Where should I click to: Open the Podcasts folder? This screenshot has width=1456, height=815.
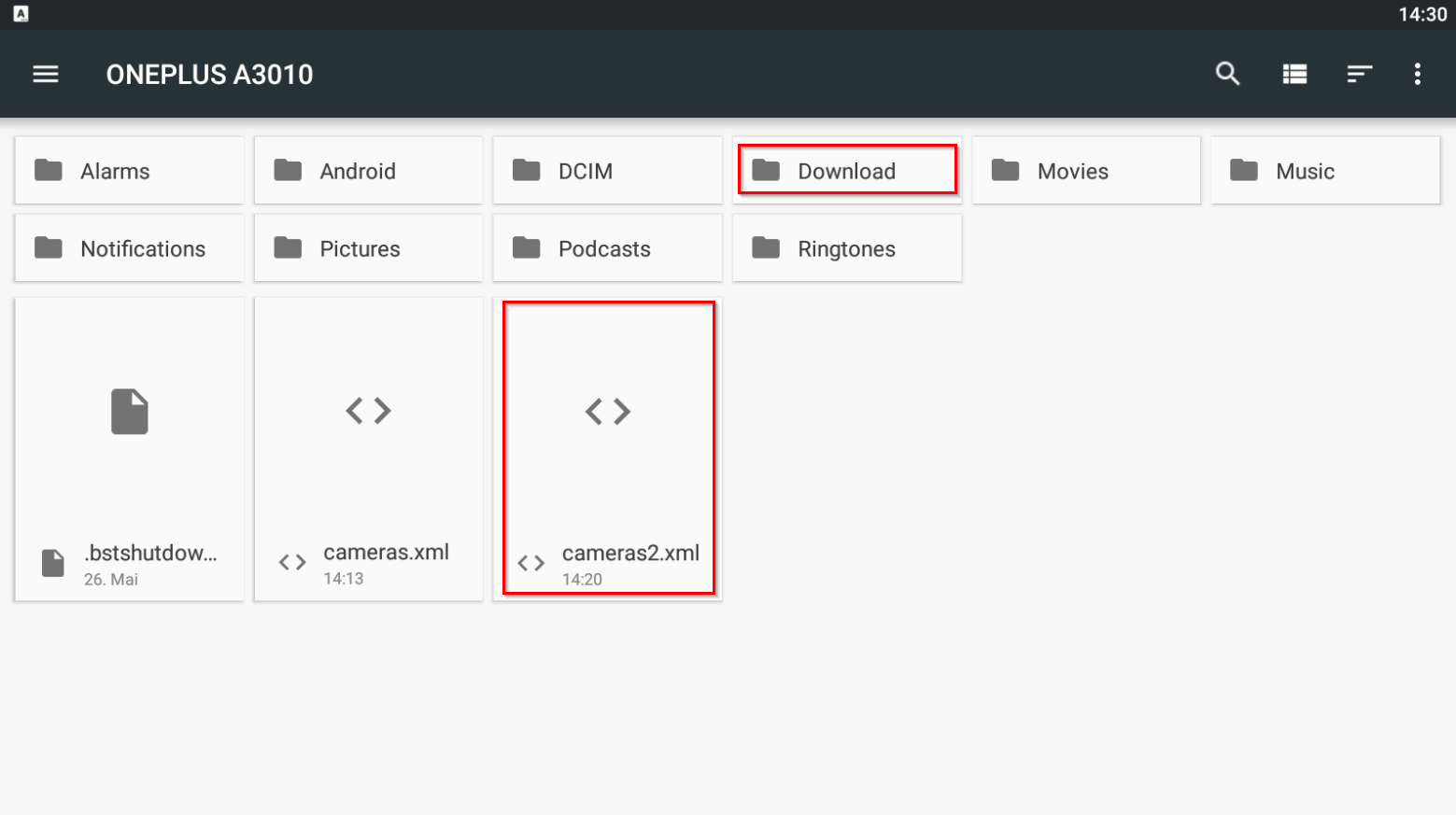point(607,248)
